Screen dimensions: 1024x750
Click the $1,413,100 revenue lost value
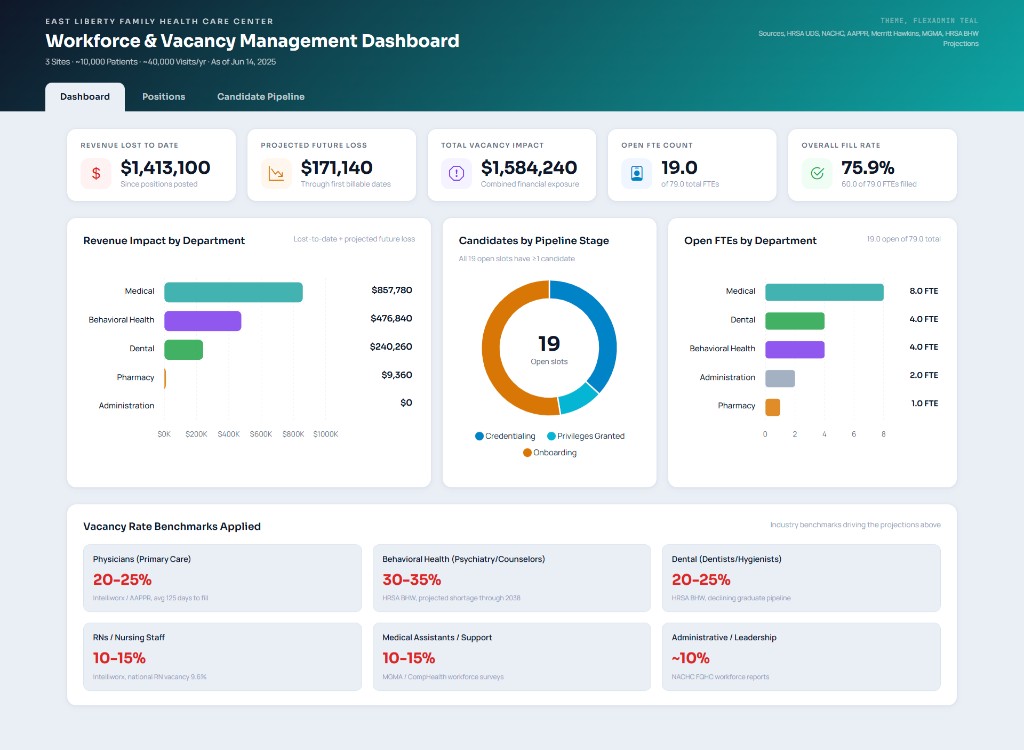[x=165, y=168]
